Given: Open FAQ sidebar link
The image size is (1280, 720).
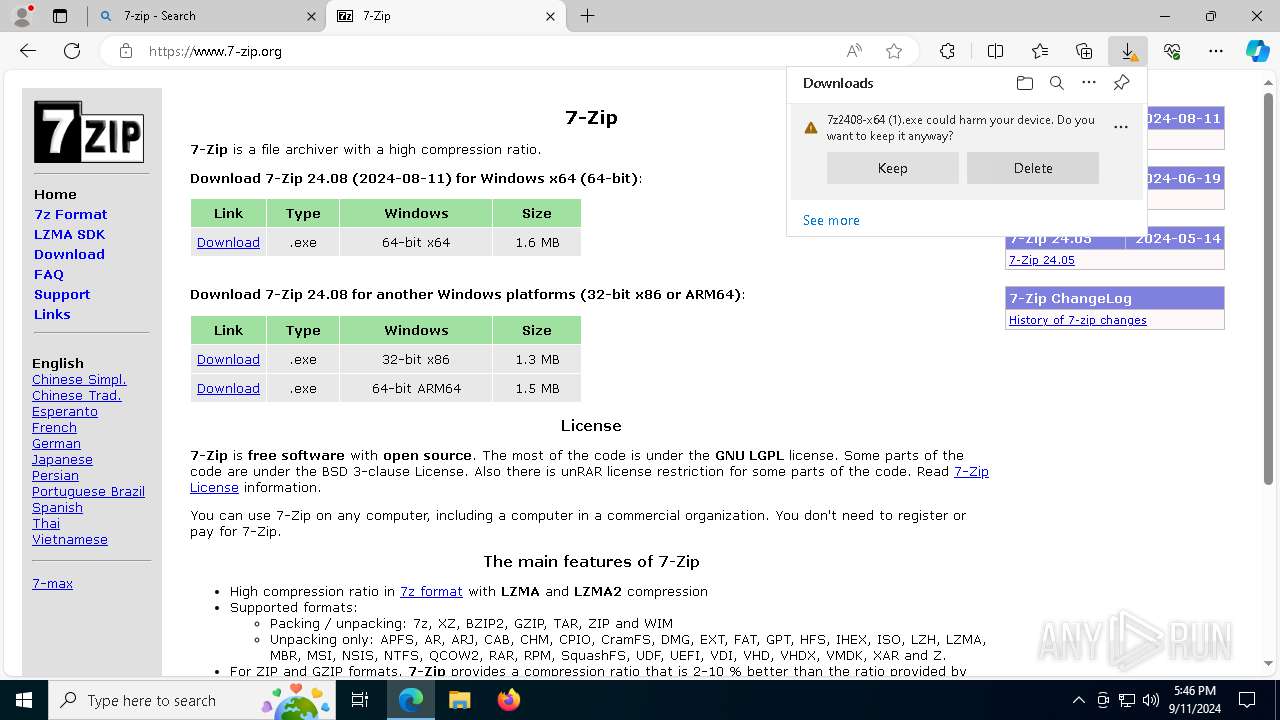Looking at the screenshot, I should (49, 274).
